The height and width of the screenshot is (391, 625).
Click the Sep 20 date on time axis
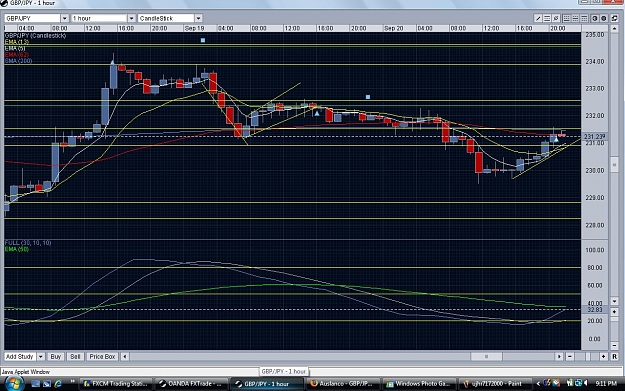[393, 28]
